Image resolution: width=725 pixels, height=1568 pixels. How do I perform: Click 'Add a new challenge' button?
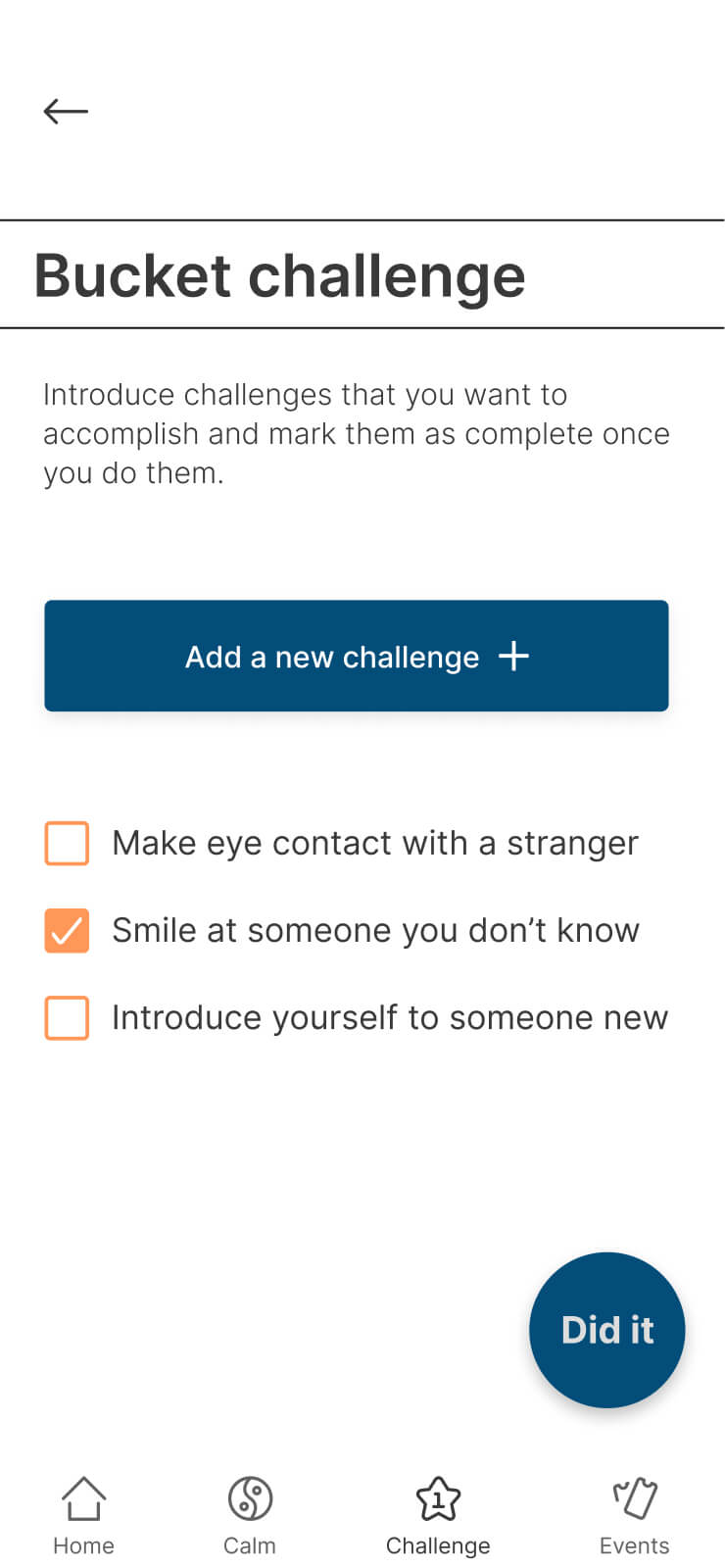click(x=357, y=656)
